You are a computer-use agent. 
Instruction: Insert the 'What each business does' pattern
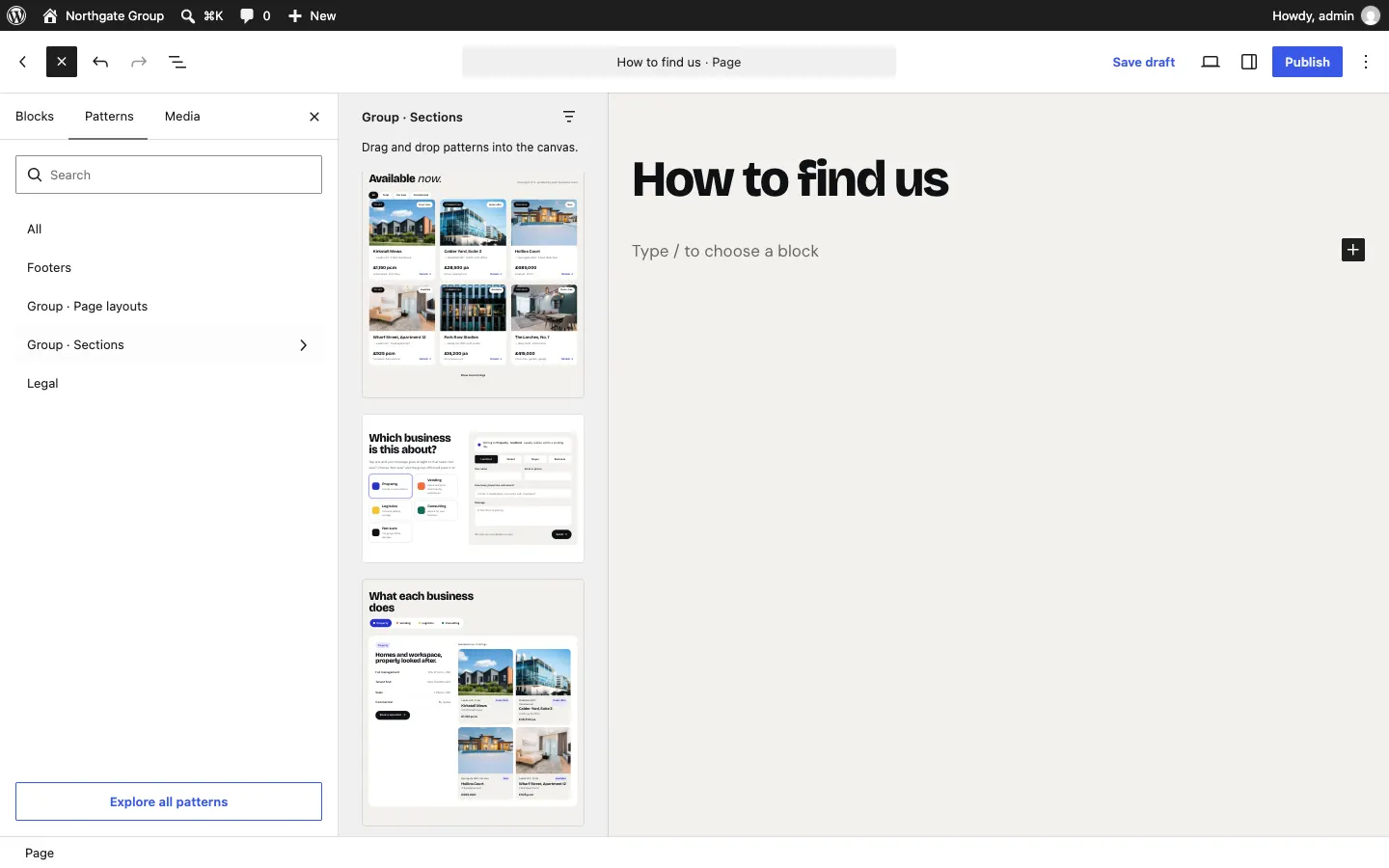474,703
